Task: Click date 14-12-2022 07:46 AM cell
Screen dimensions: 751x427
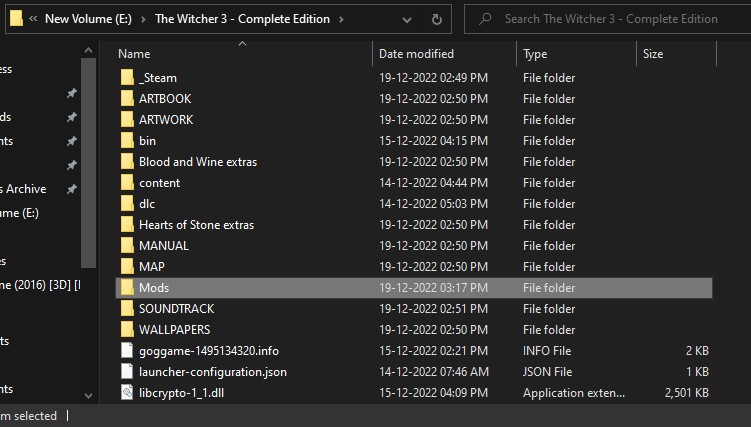Action: 433,372
